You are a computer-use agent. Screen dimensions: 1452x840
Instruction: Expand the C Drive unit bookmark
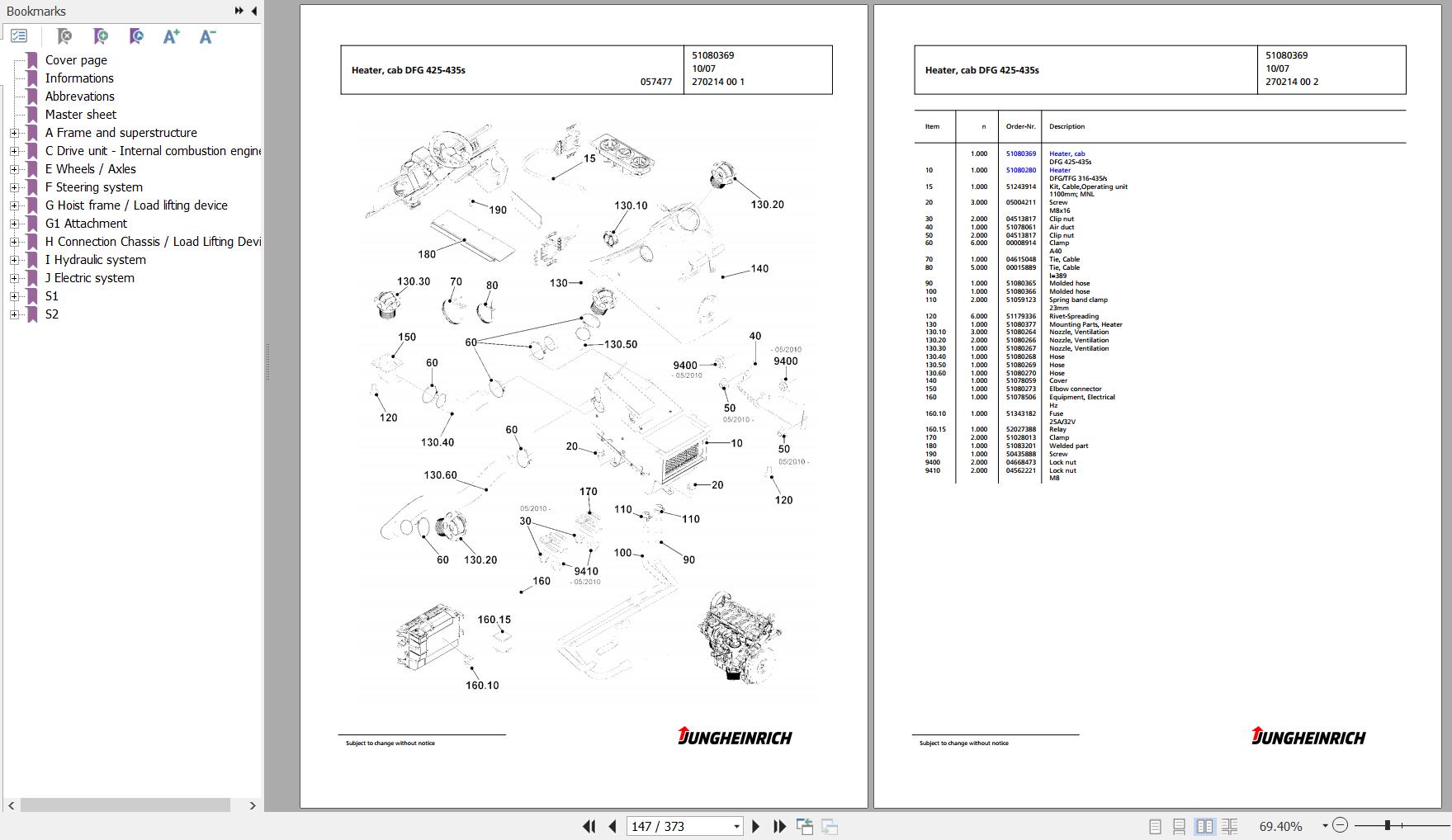pyautogui.click(x=14, y=151)
